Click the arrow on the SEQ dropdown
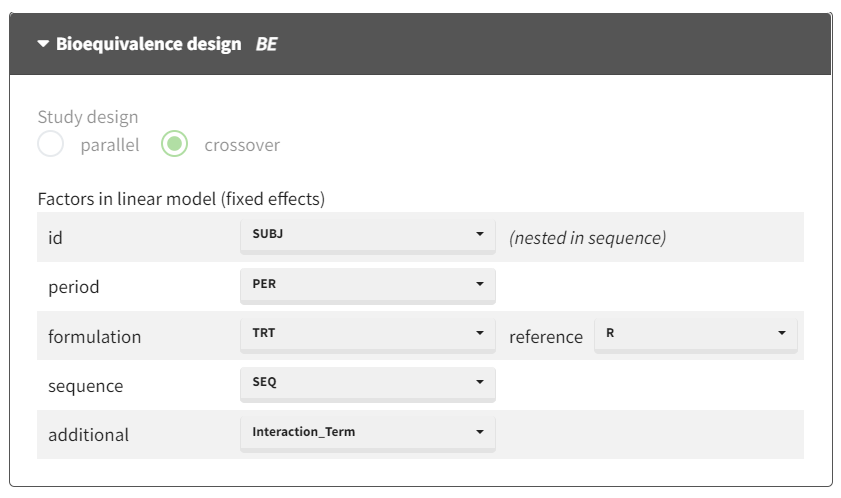Image resolution: width=841 pixels, height=498 pixels. tap(479, 383)
